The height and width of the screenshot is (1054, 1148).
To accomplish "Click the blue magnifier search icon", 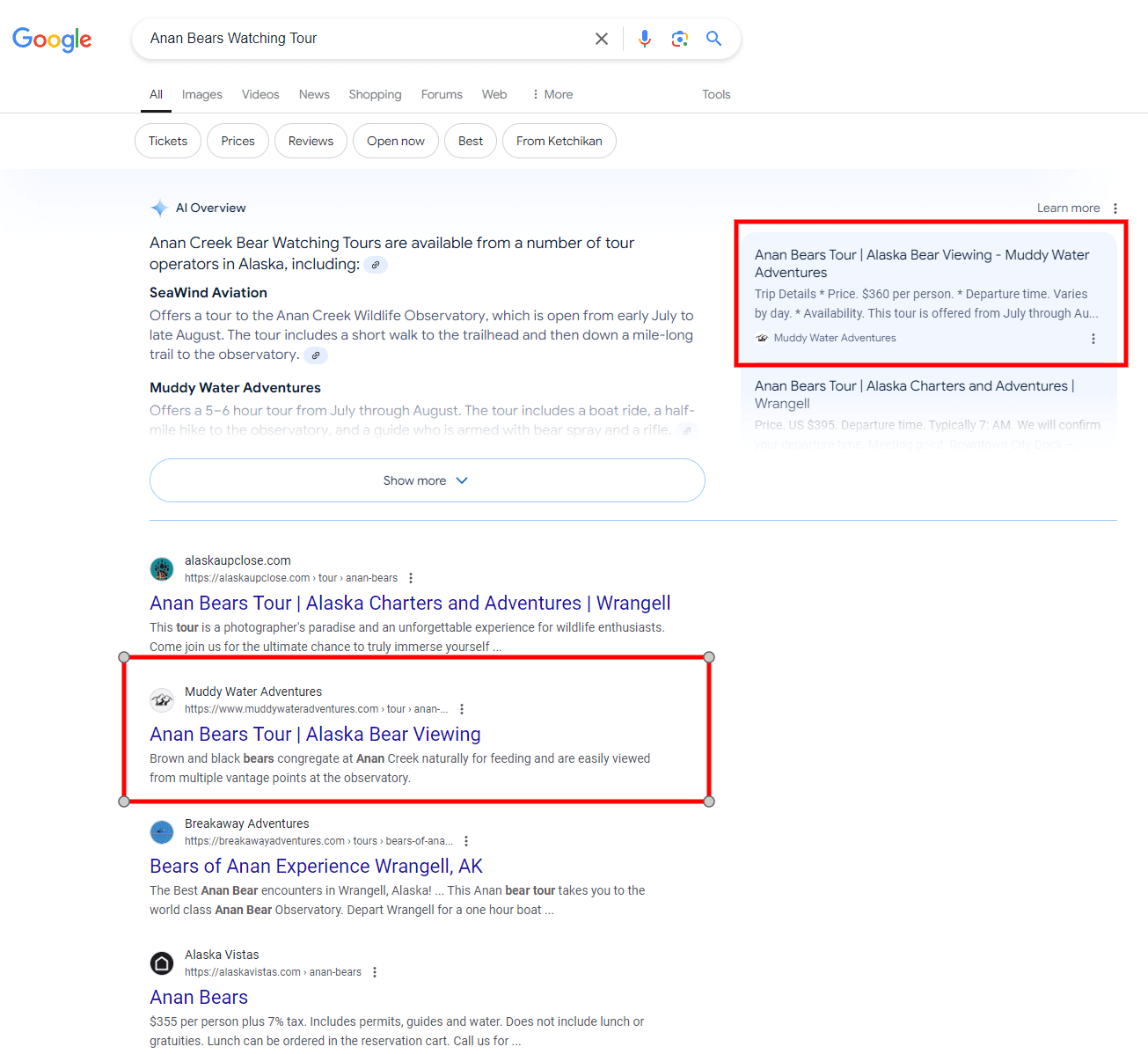I will click(714, 39).
